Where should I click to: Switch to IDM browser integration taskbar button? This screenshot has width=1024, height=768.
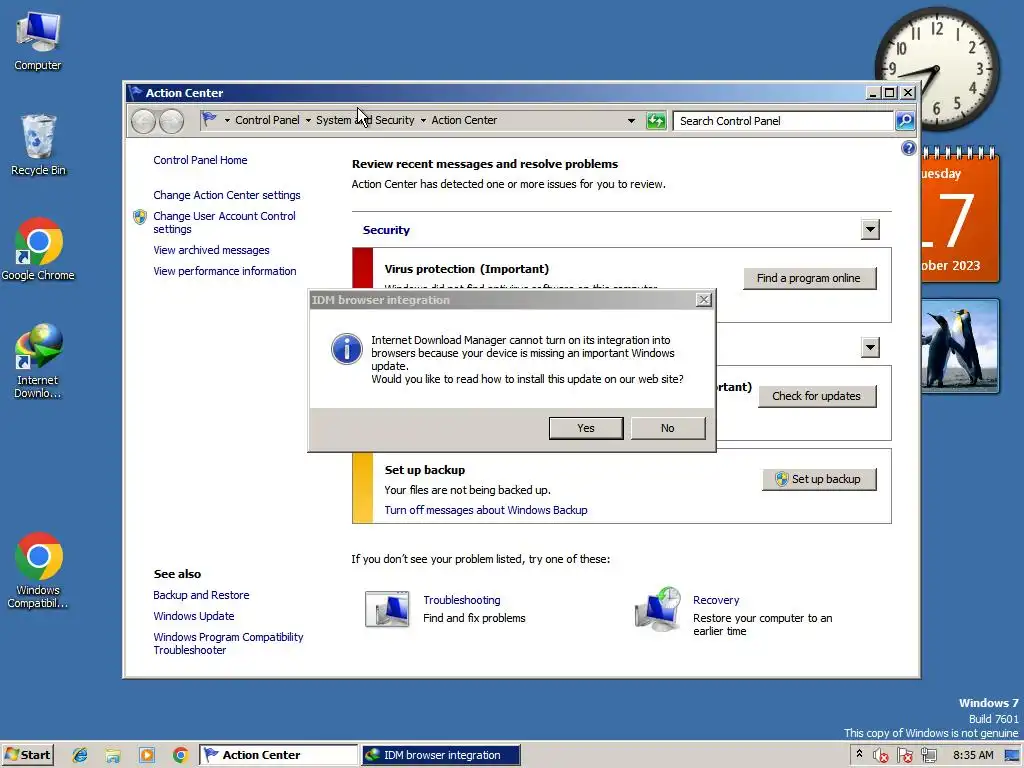pos(441,755)
